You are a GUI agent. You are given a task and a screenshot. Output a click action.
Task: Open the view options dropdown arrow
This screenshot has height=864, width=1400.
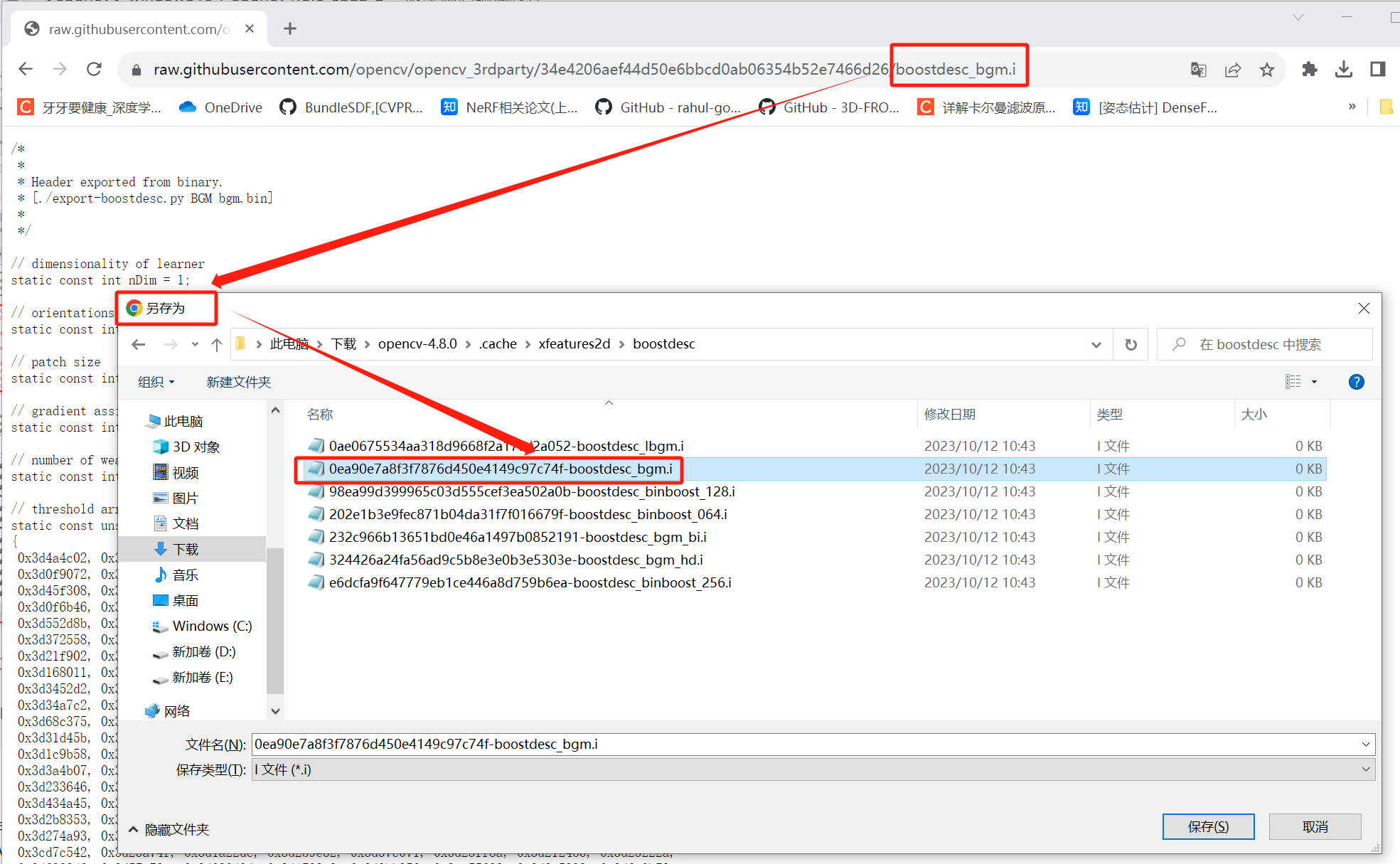[1314, 382]
